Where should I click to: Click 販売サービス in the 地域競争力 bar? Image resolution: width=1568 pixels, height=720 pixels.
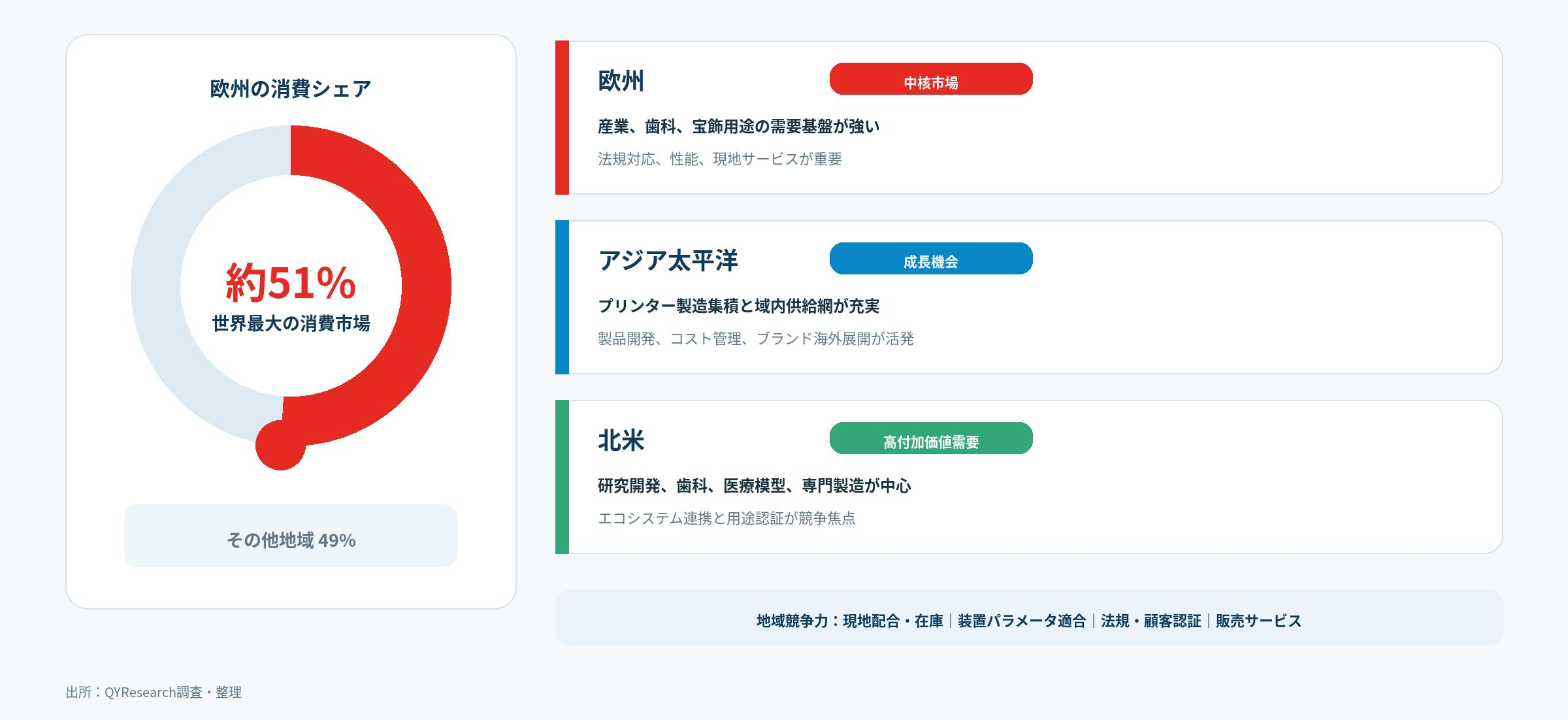coord(1259,621)
